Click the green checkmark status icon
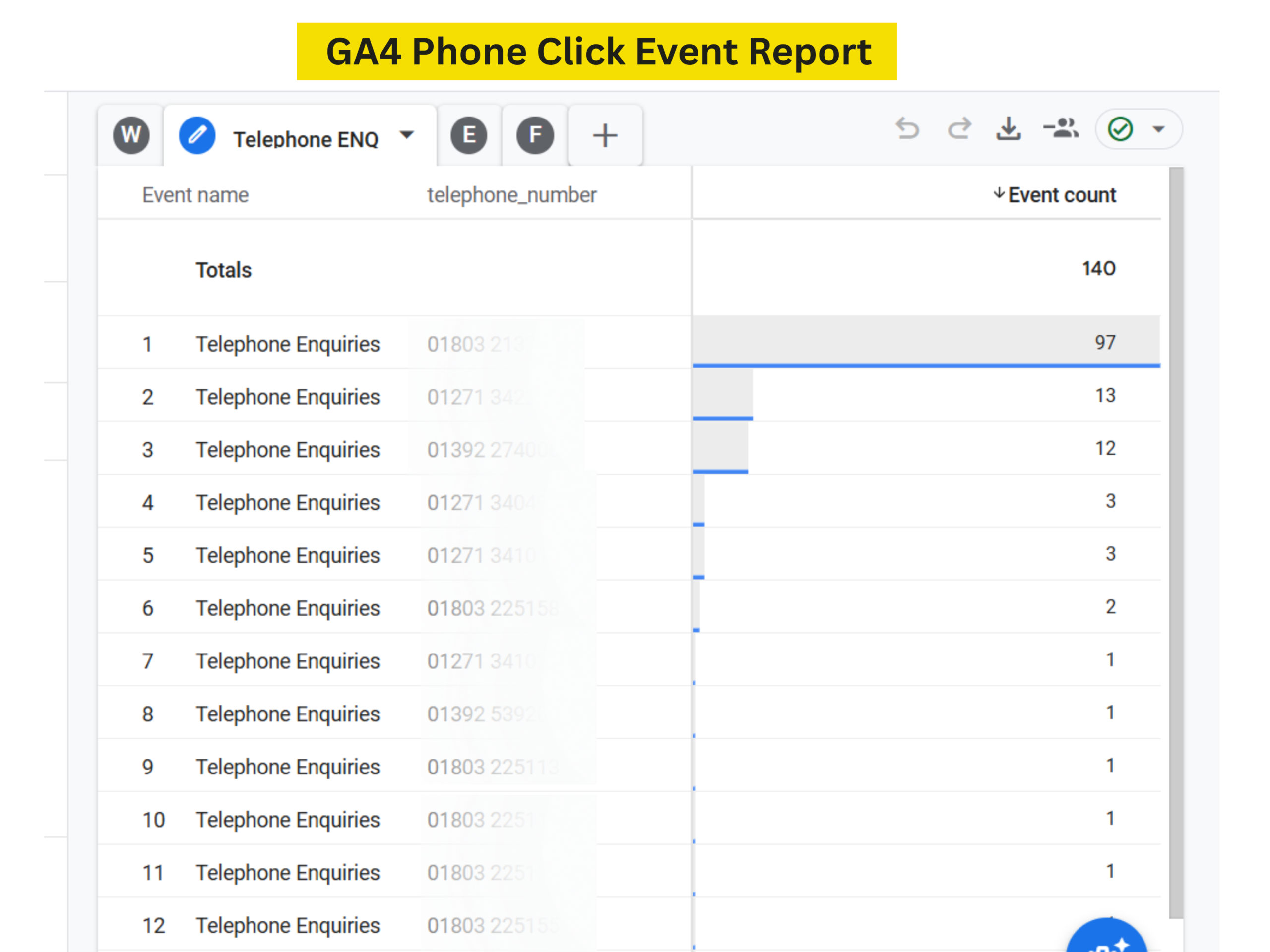 point(1120,129)
